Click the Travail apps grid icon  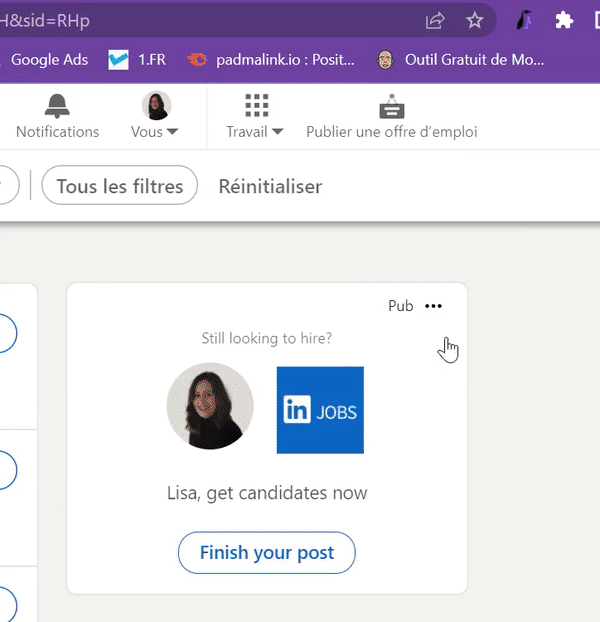coord(257,106)
